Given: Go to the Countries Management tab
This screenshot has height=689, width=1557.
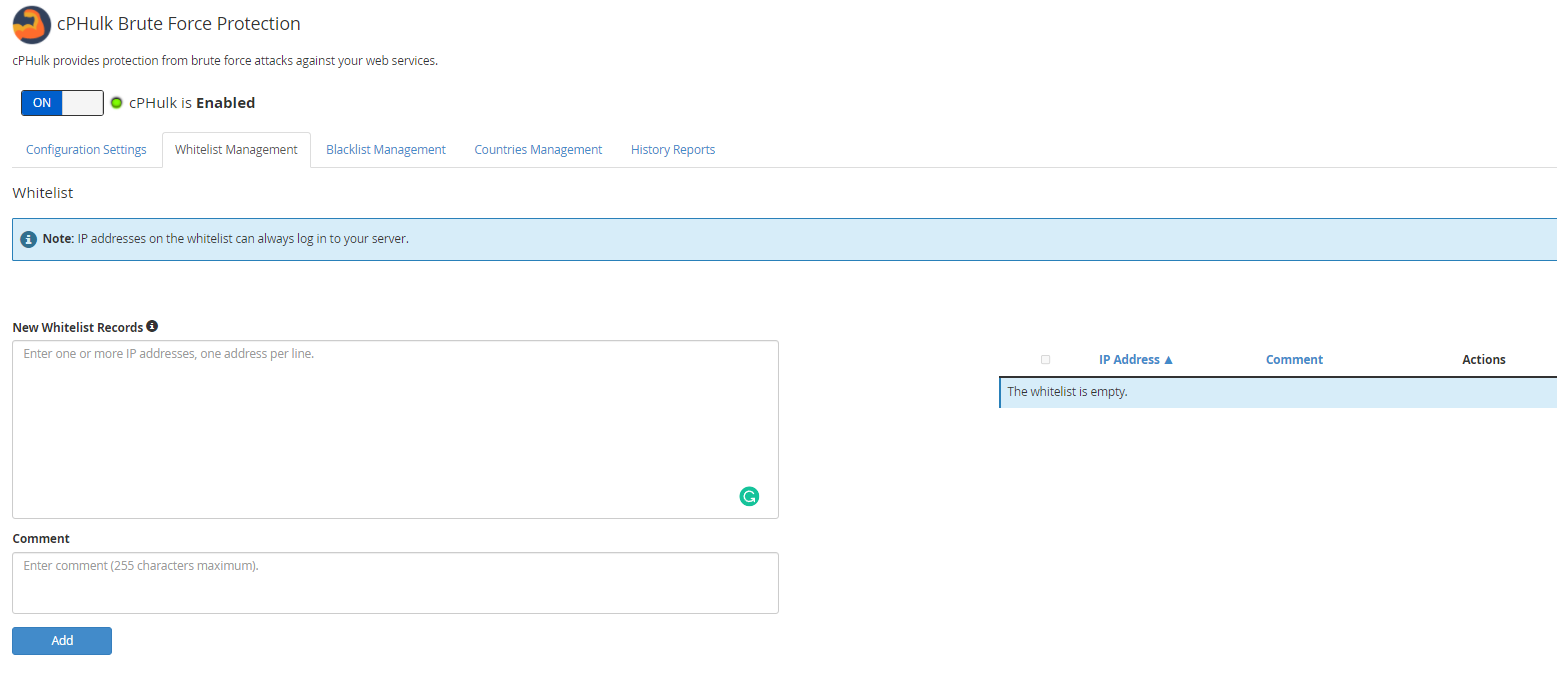Looking at the screenshot, I should [538, 150].
